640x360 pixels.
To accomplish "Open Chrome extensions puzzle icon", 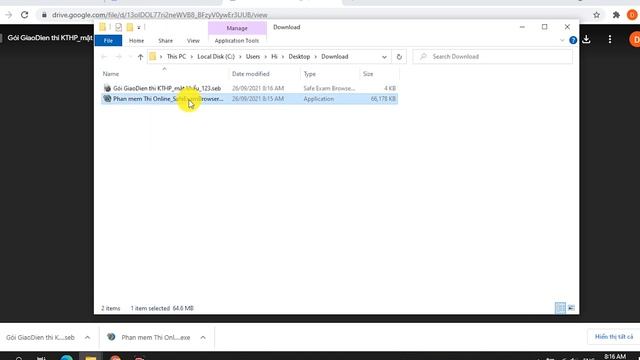I will (x=616, y=15).
